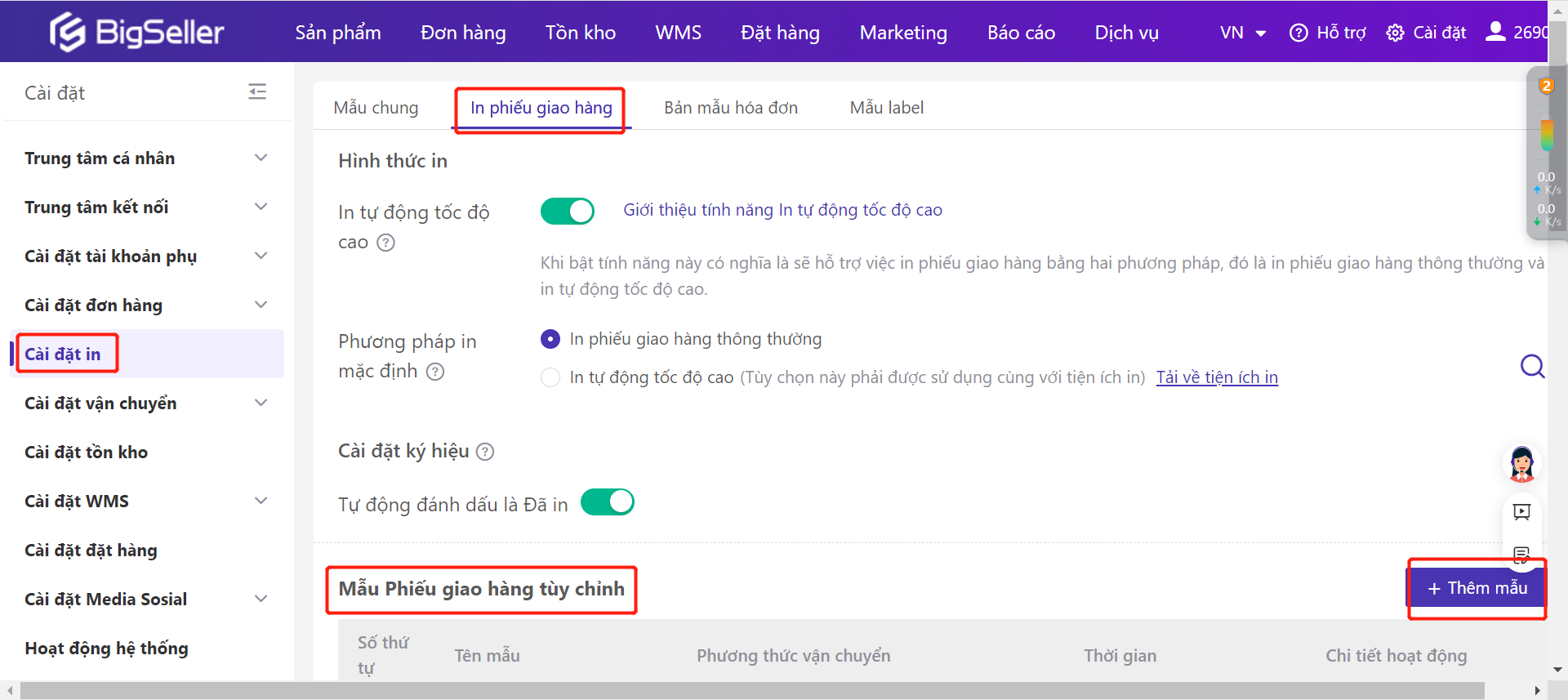Disable In tự động tốc độ cao toggle
Image resolution: width=1568 pixels, height=700 pixels.
tap(567, 212)
